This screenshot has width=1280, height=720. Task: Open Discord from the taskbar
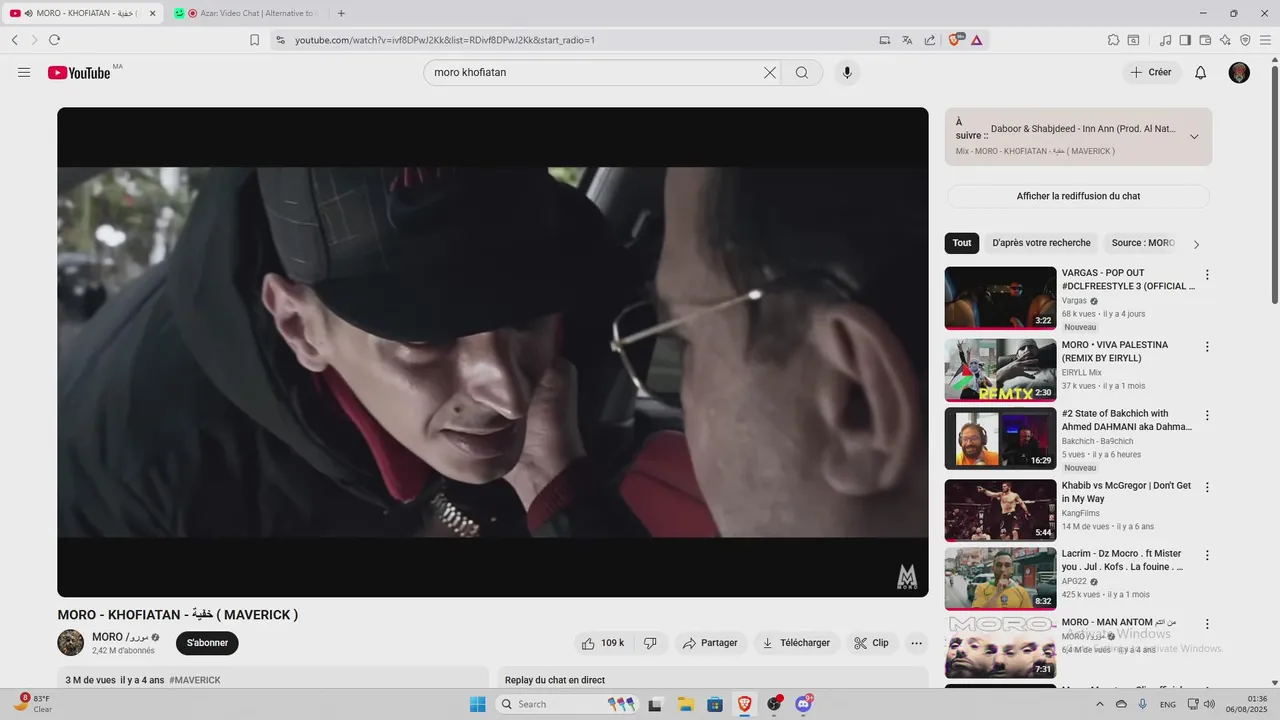[x=803, y=704]
